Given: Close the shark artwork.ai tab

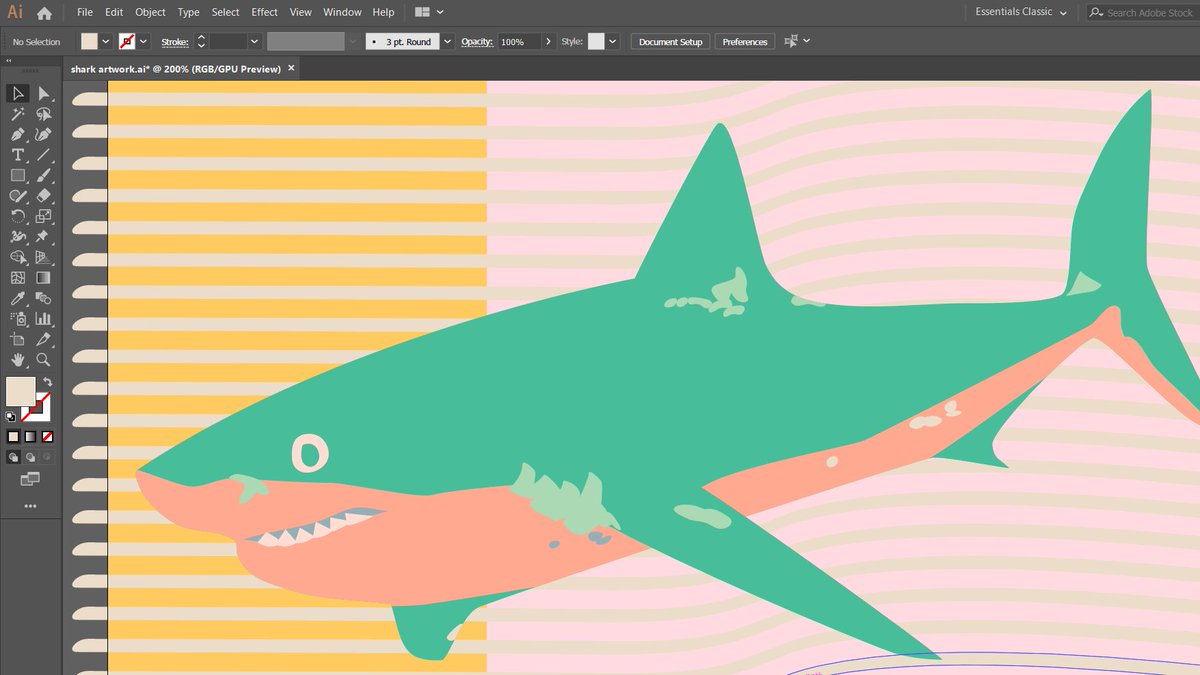Looking at the screenshot, I should point(291,68).
